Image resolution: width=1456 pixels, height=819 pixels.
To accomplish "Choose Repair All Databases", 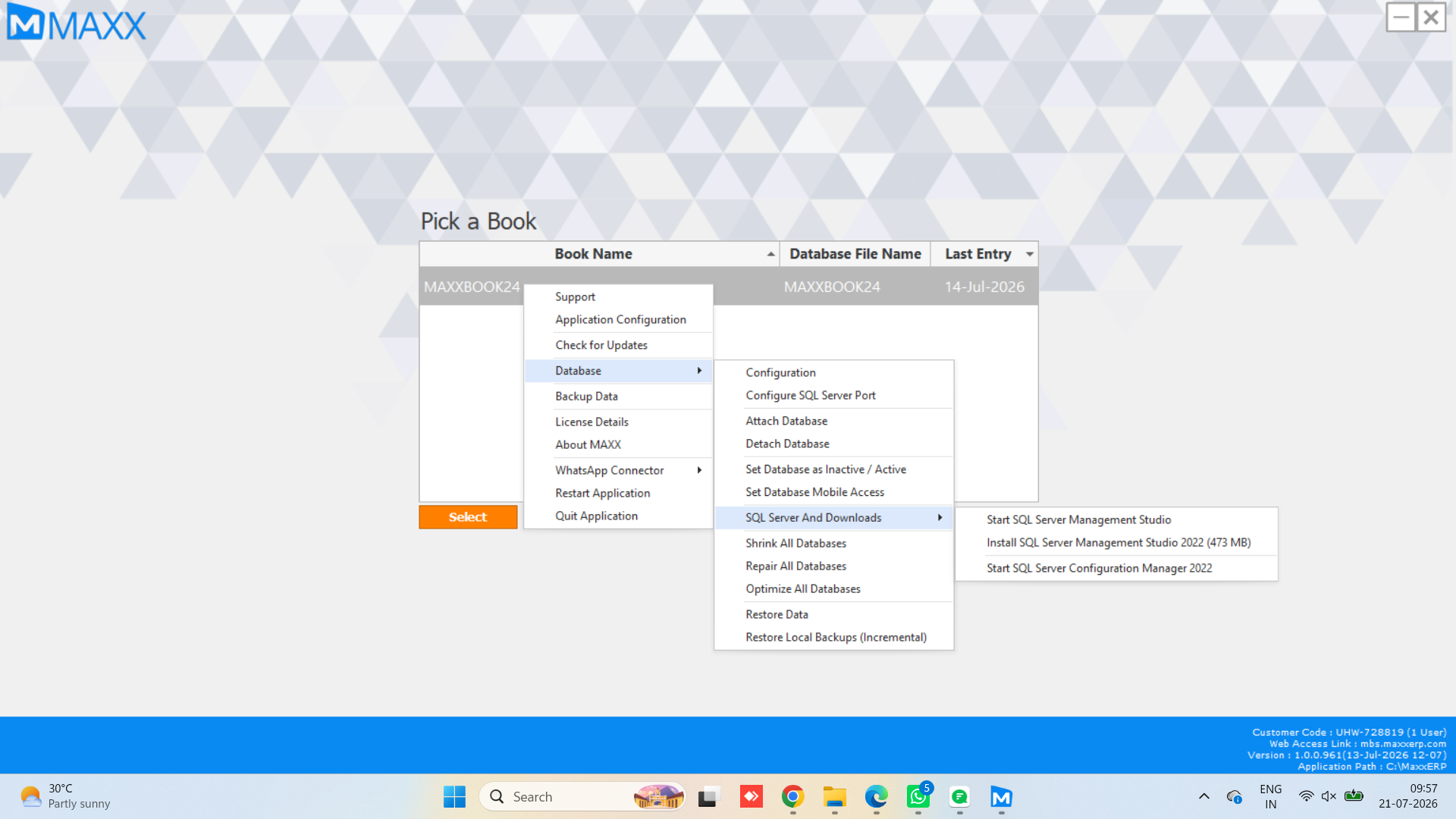I will point(833,566).
